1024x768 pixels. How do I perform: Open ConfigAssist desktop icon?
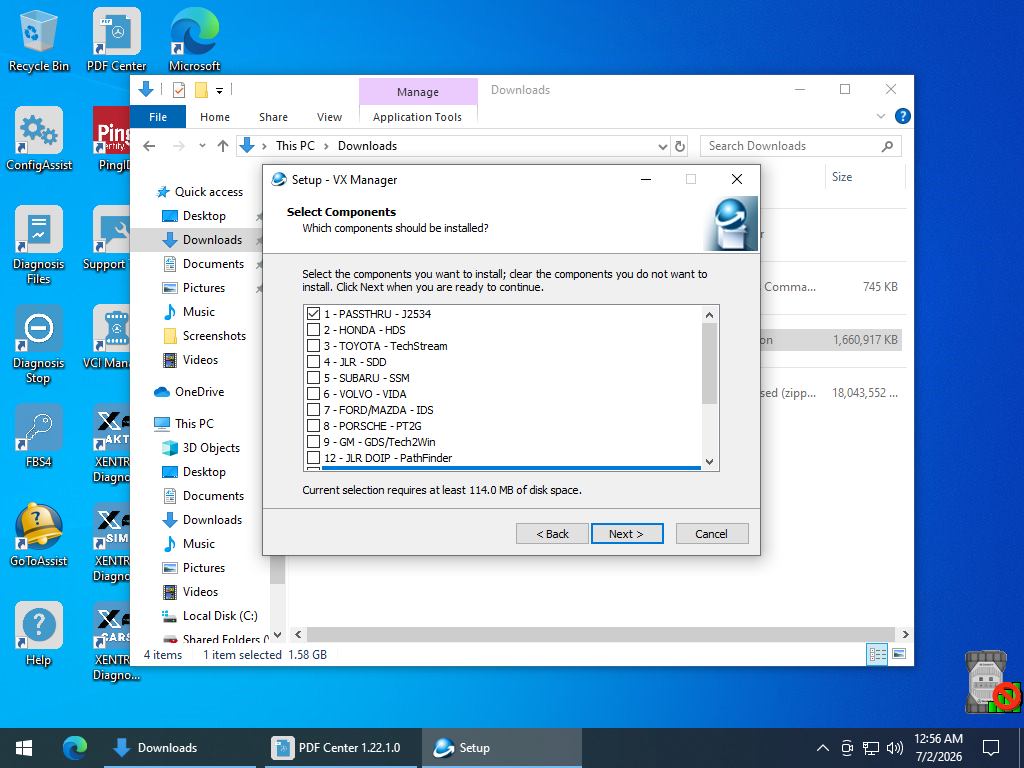pos(39,139)
